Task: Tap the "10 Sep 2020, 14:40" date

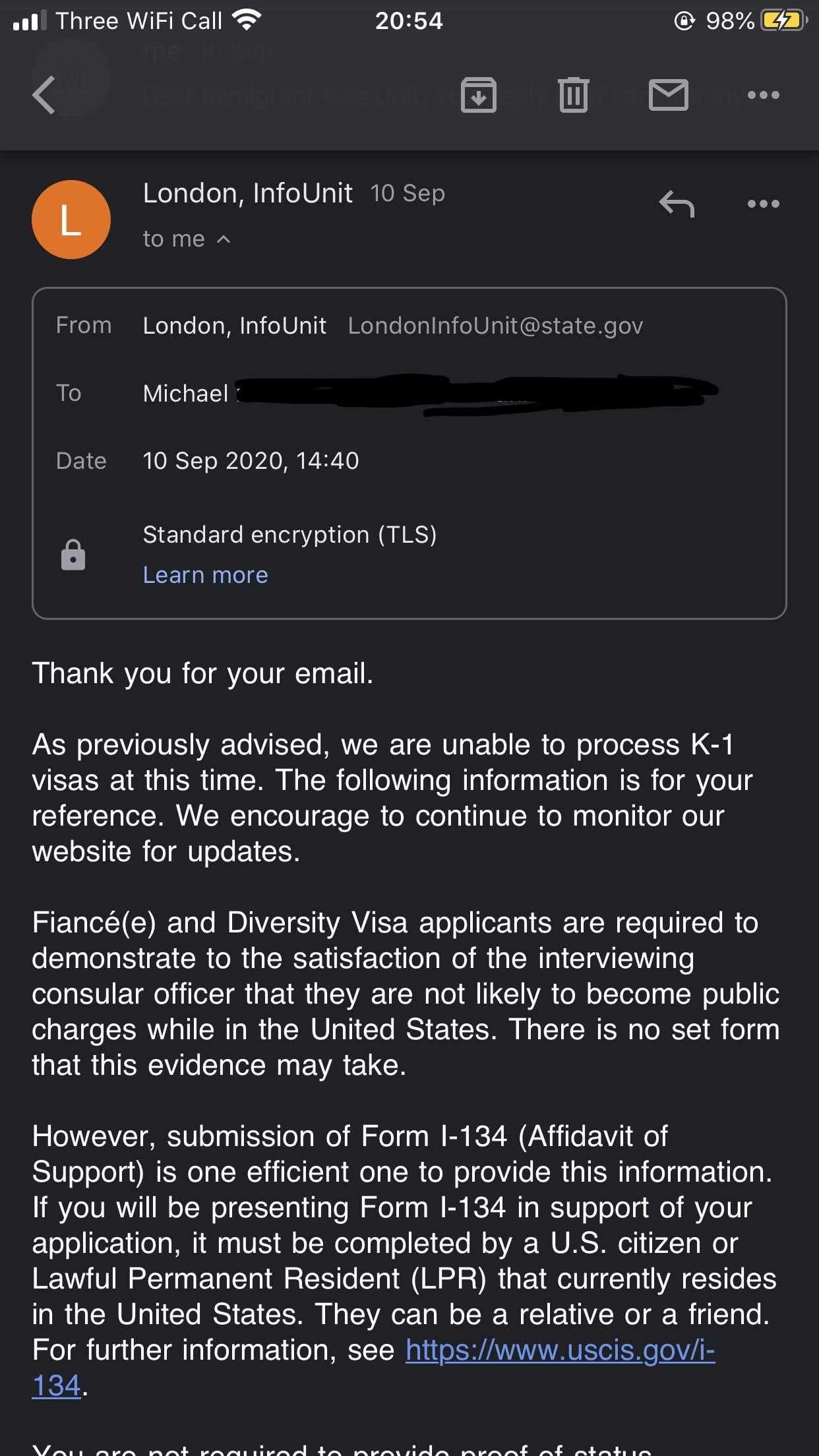Action: (251, 461)
